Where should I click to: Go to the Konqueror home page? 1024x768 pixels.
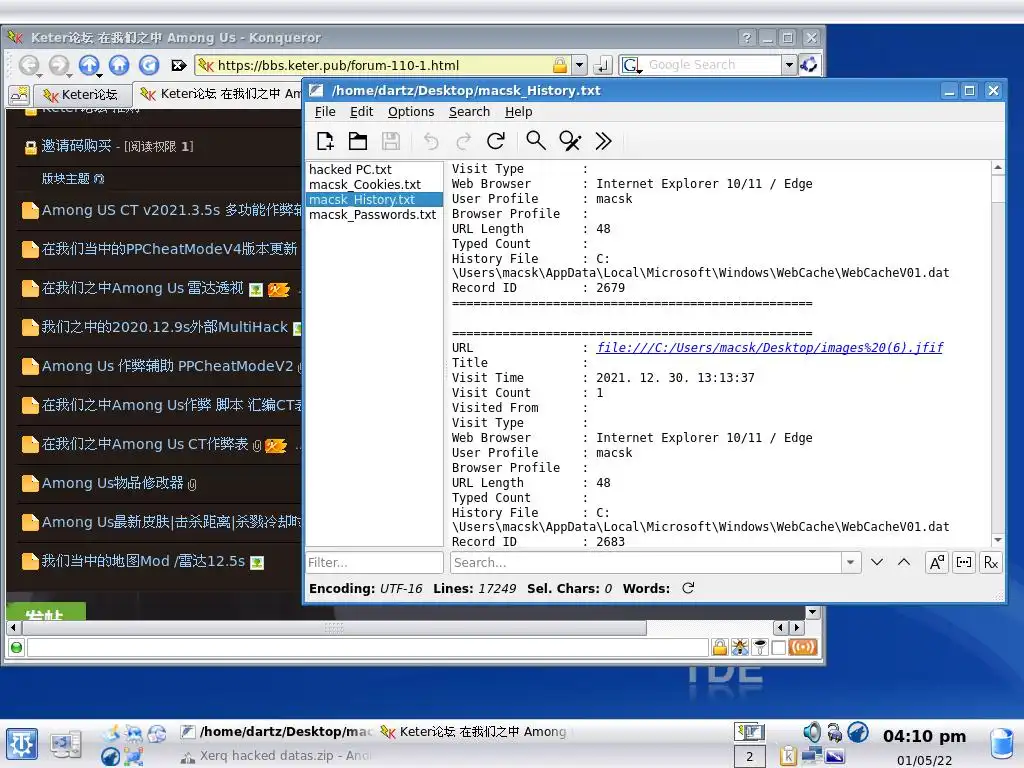[x=119, y=65]
